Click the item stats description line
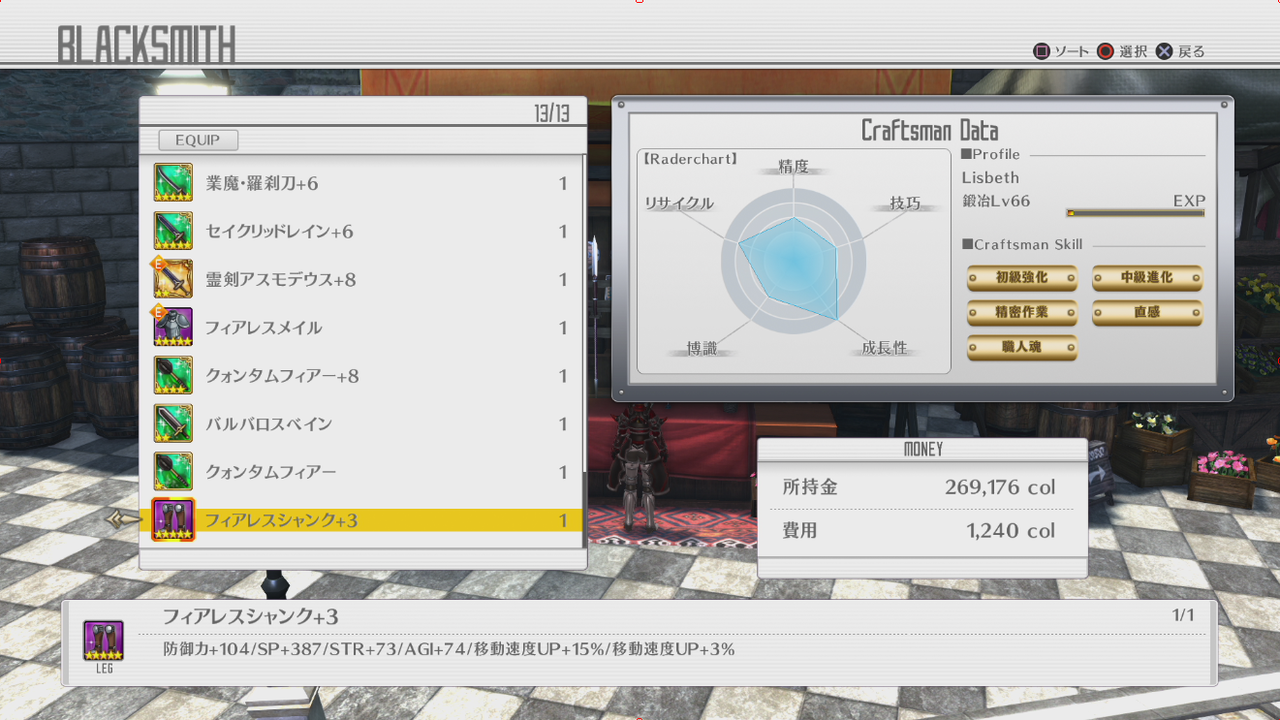The height and width of the screenshot is (720, 1280). click(449, 650)
